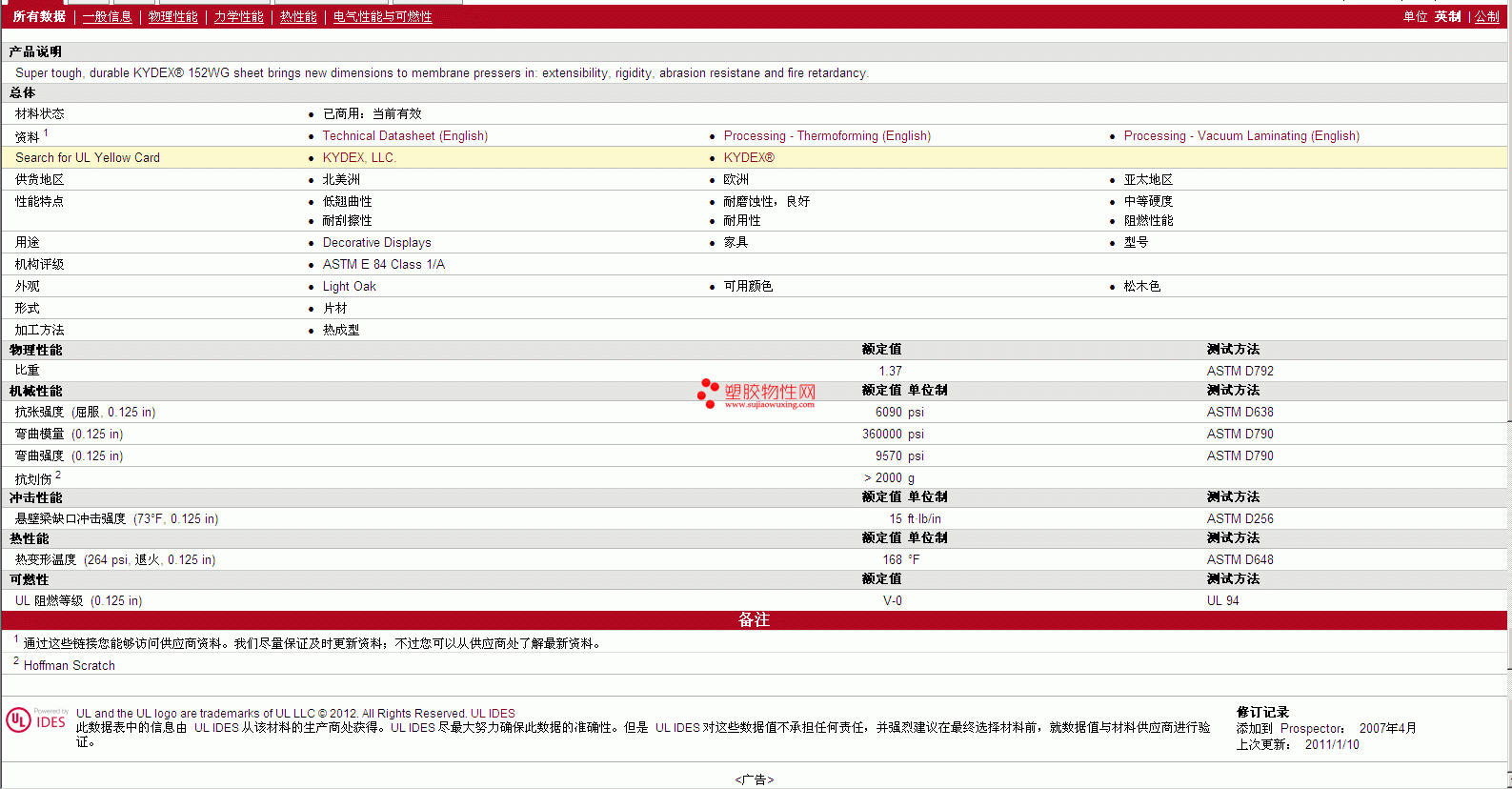Click the 9570 psi flexural strength value
Screen dimensions: 1512x789
tap(899, 456)
